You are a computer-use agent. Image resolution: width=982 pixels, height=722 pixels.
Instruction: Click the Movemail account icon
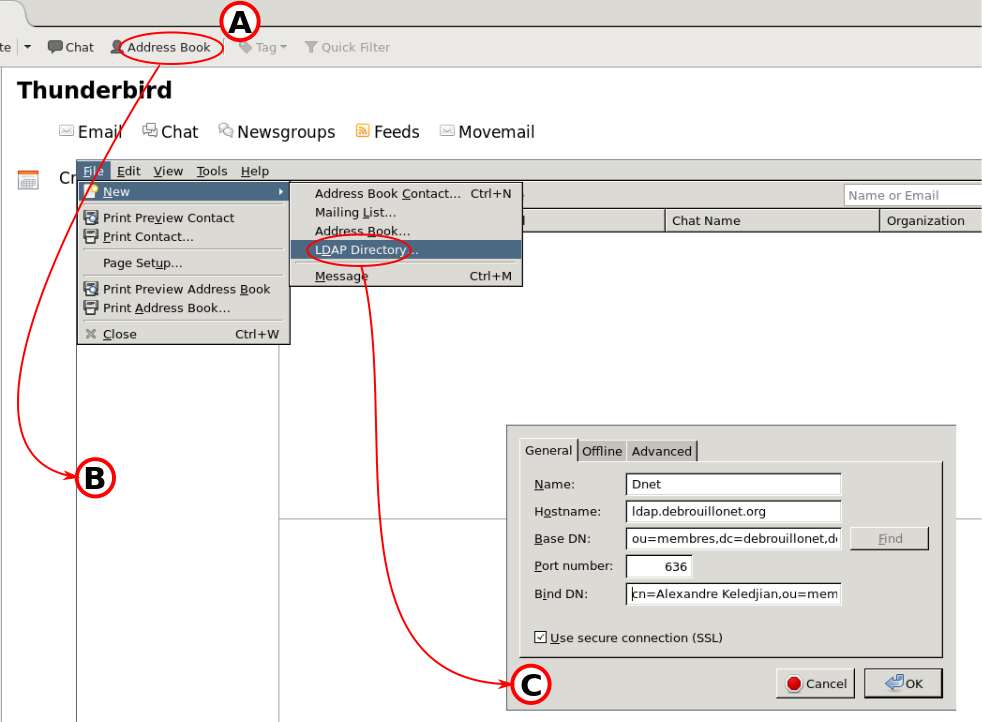(x=447, y=130)
